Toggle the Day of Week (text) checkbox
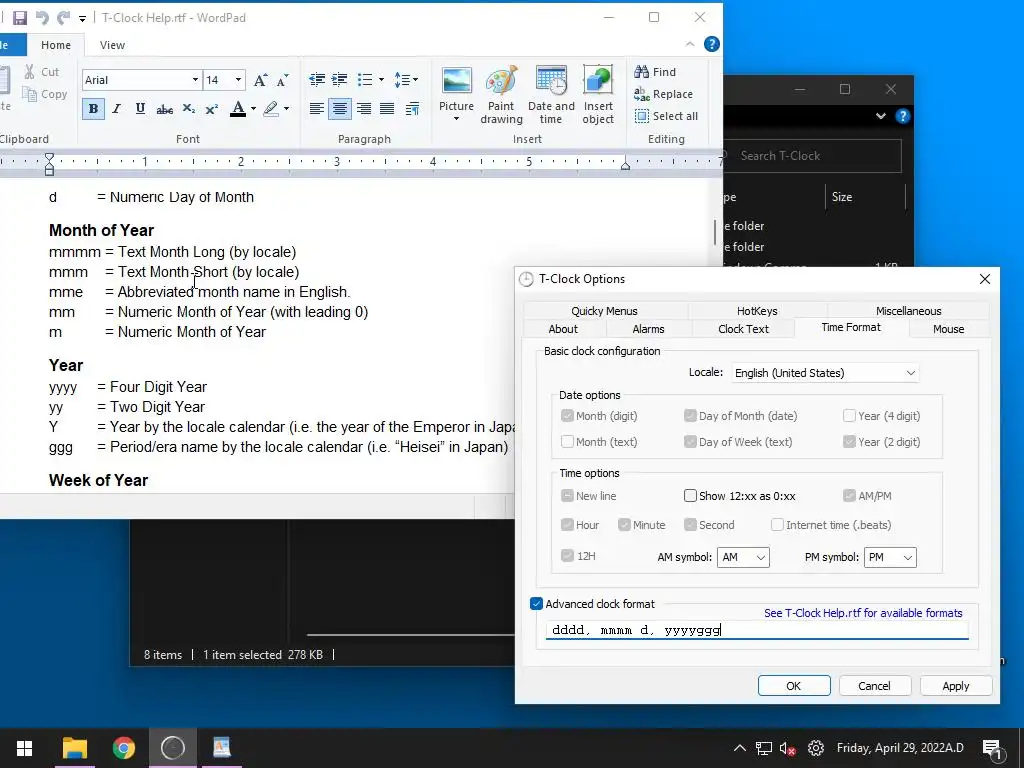Screen dimensions: 1024x768 [x=690, y=442]
